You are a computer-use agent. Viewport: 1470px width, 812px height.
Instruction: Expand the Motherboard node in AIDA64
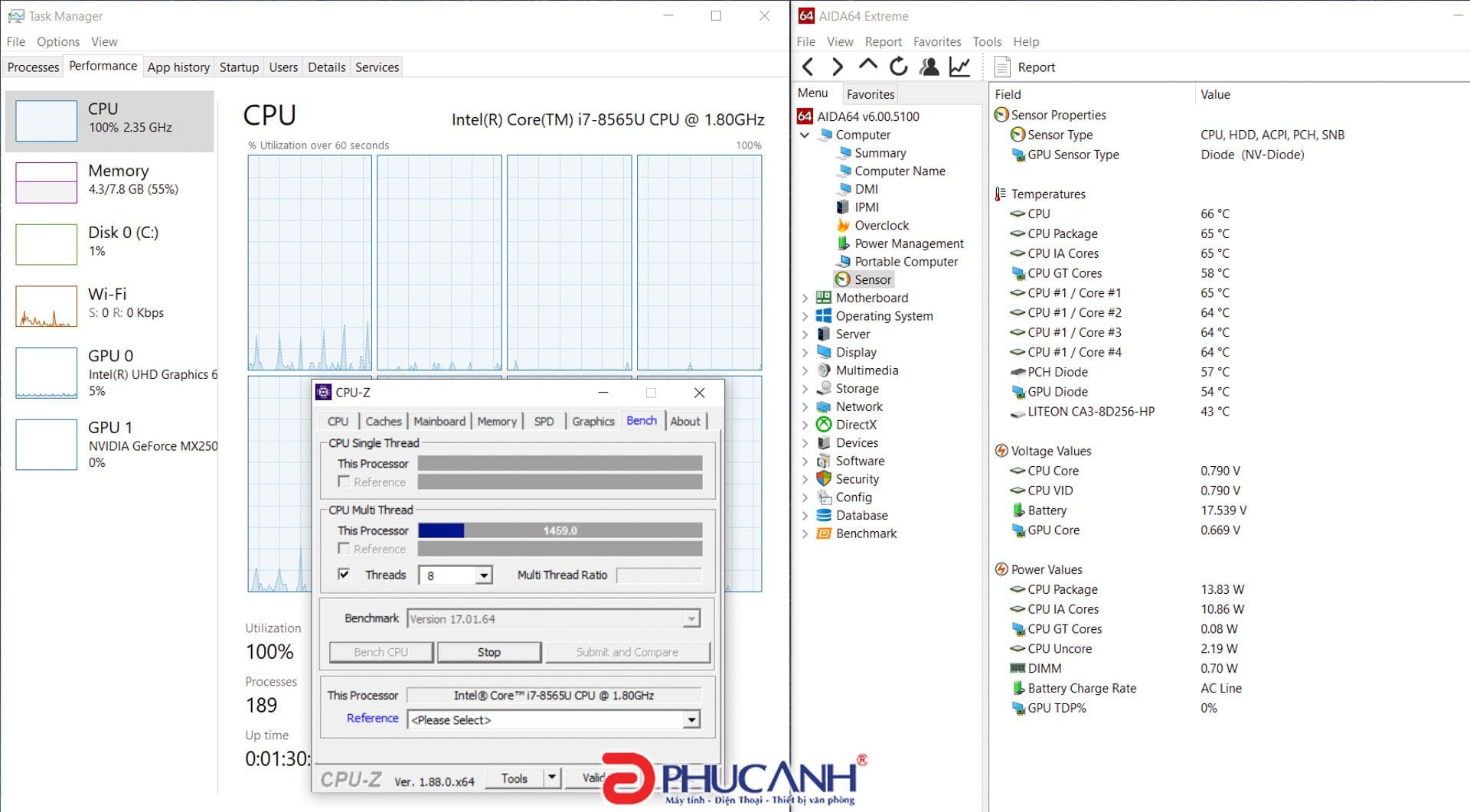805,298
